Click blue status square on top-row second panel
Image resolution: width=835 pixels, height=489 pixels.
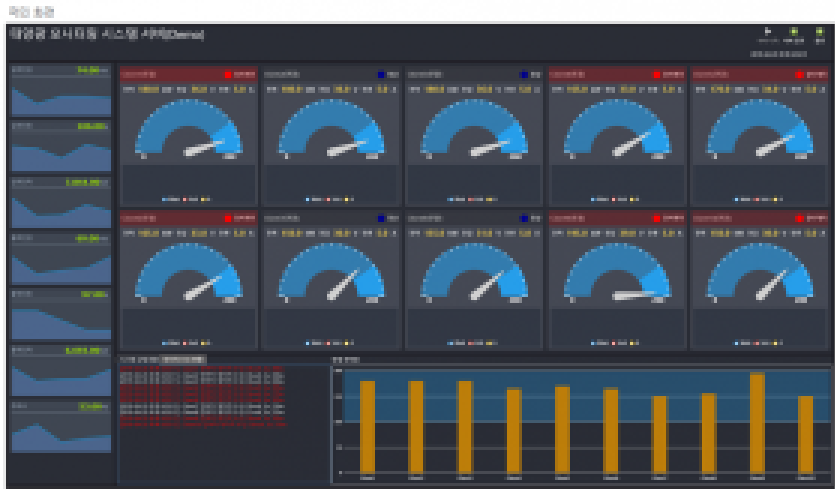(x=381, y=75)
